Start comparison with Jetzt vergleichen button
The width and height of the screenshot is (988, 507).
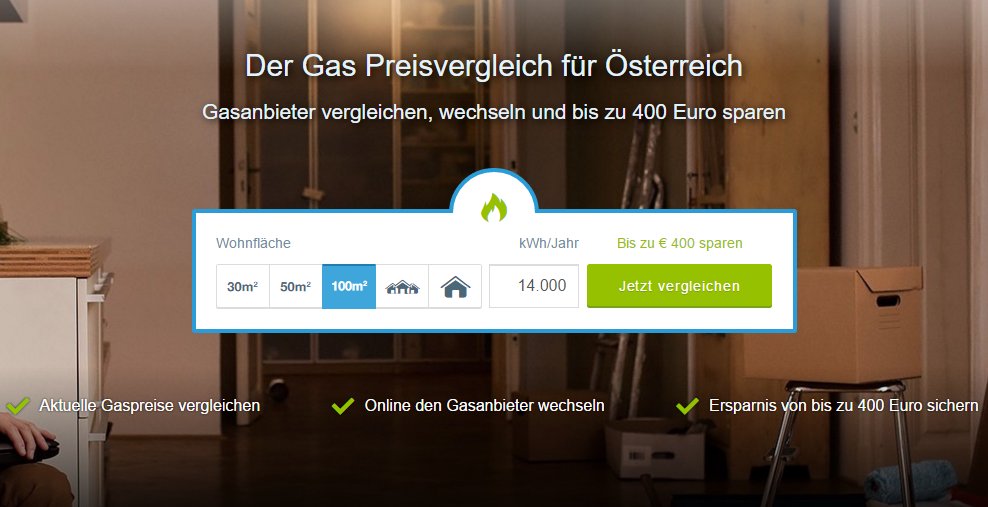tap(679, 286)
